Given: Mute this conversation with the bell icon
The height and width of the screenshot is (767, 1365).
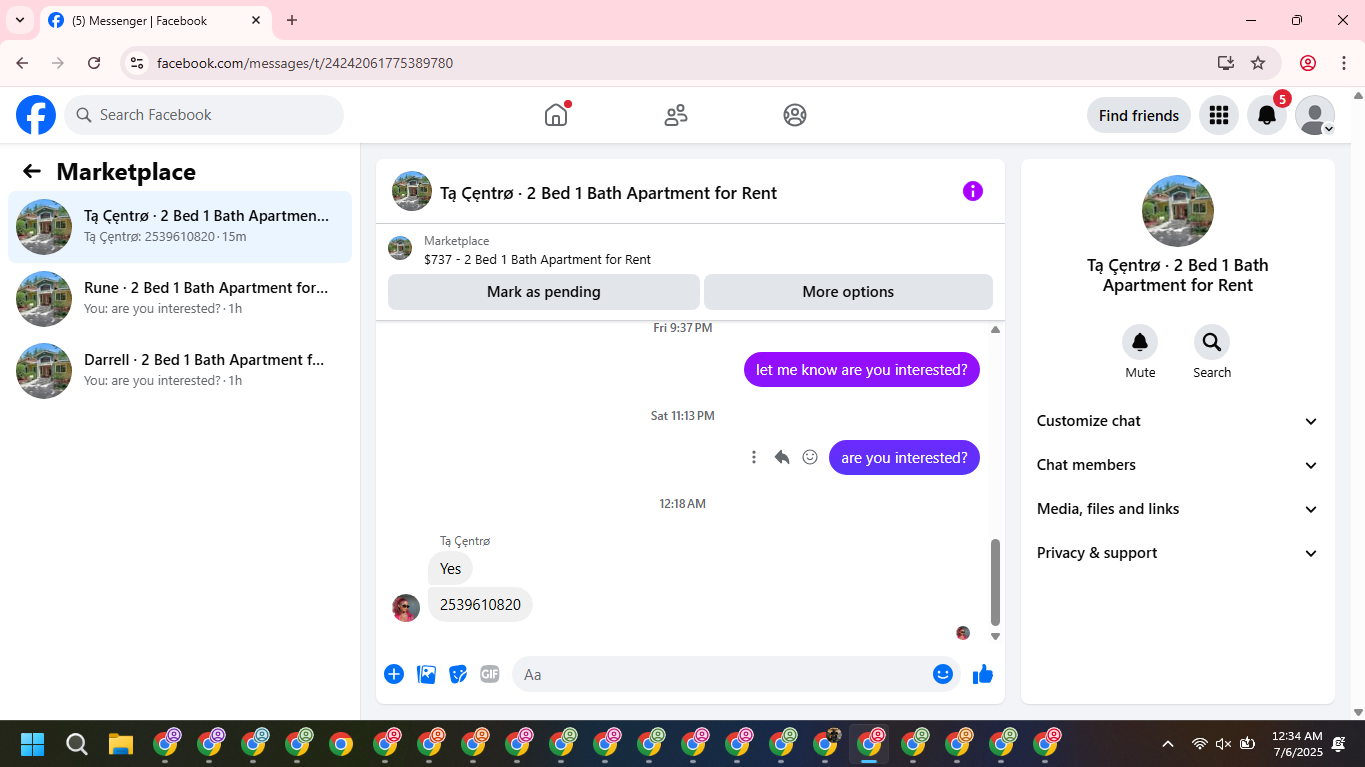Looking at the screenshot, I should (1140, 342).
